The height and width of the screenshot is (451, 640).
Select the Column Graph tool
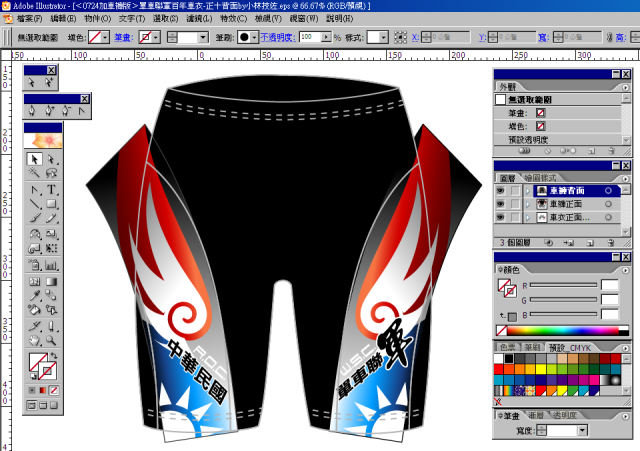[51, 265]
